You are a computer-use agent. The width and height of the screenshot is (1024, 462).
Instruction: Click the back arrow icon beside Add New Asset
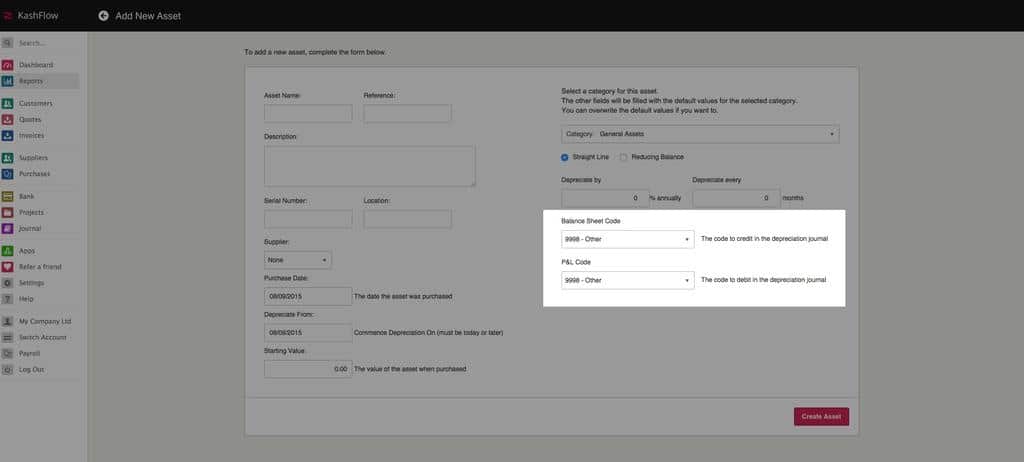pyautogui.click(x=104, y=16)
